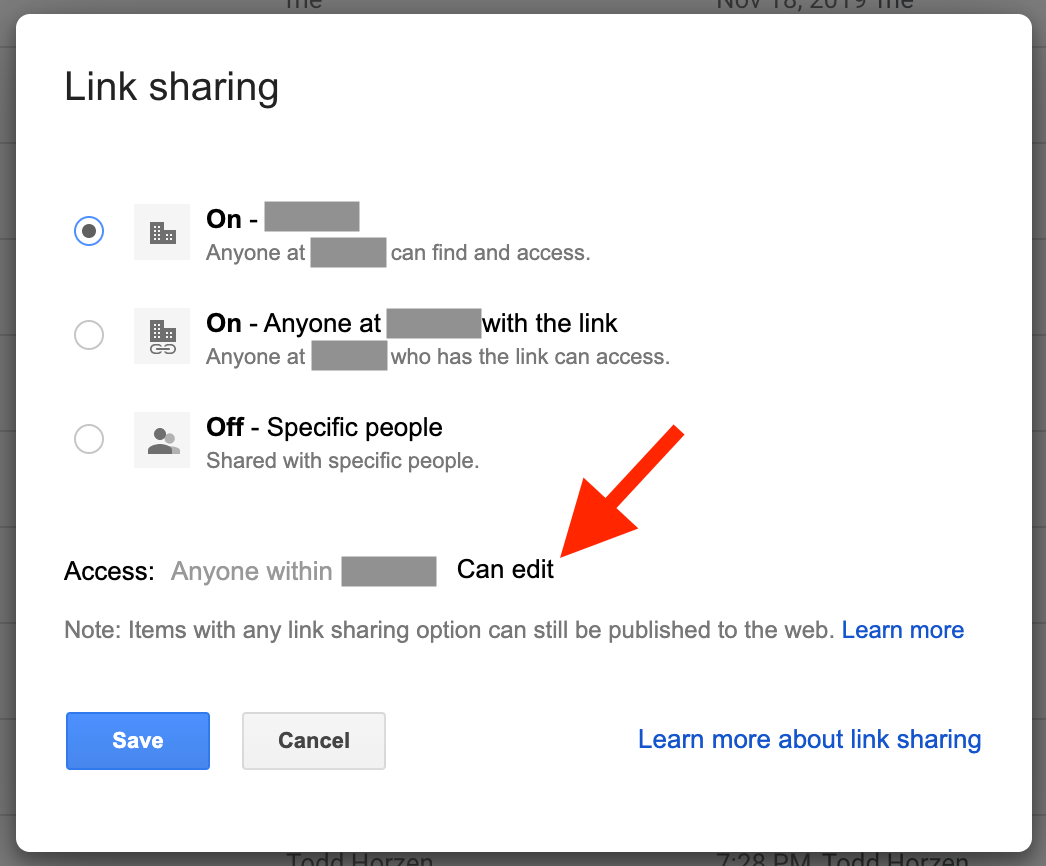This screenshot has width=1046, height=866.
Task: Open 'Learn more about link sharing' link
Action: (809, 739)
